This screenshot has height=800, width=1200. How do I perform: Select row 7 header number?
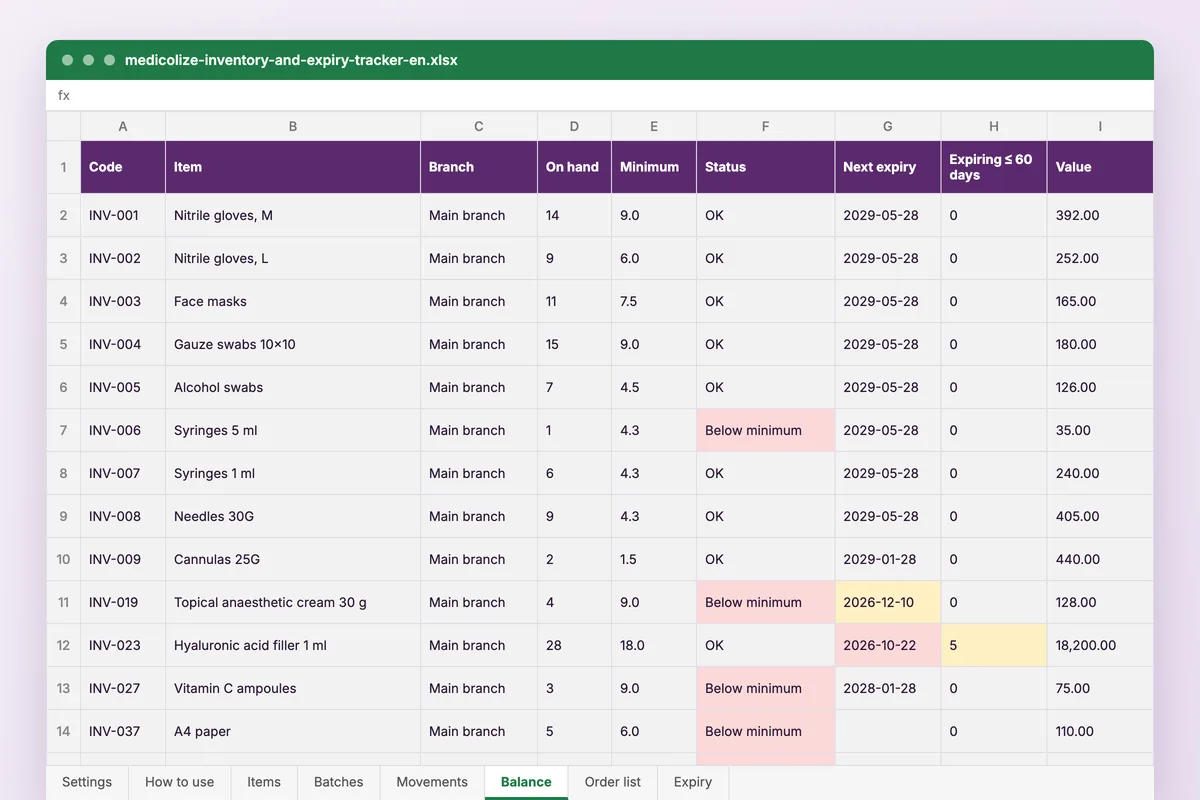(x=63, y=430)
